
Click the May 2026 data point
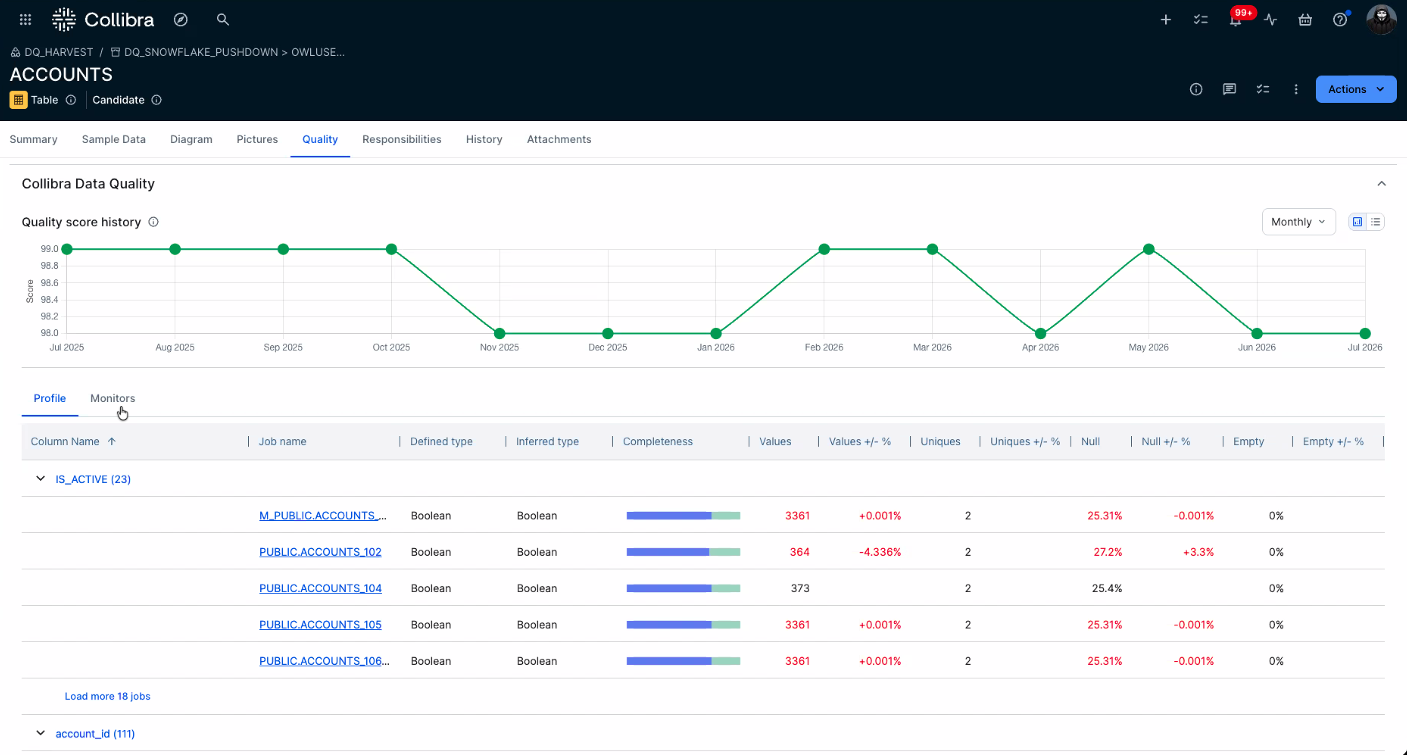click(x=1148, y=249)
